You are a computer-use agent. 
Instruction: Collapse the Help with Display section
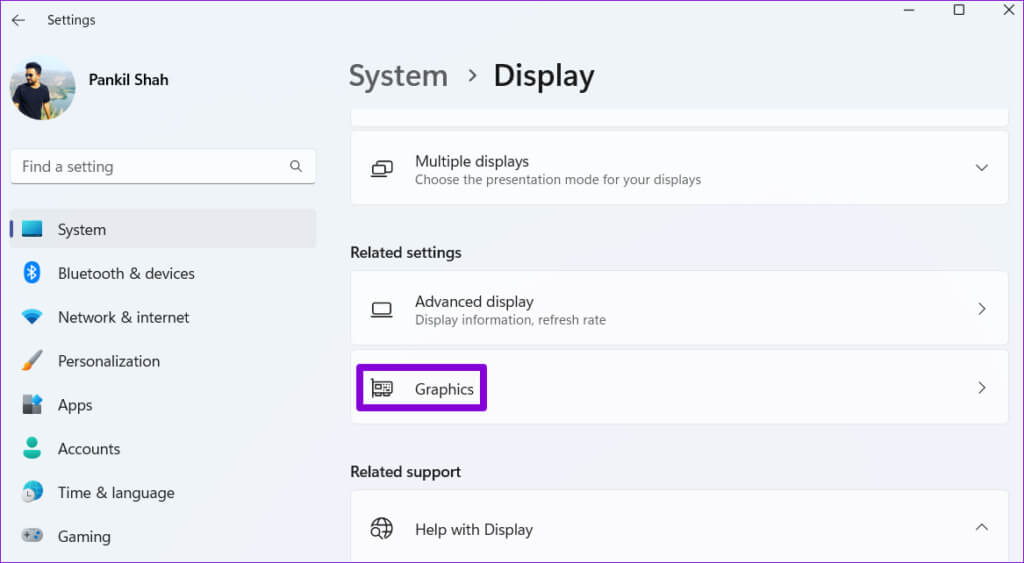click(981, 527)
